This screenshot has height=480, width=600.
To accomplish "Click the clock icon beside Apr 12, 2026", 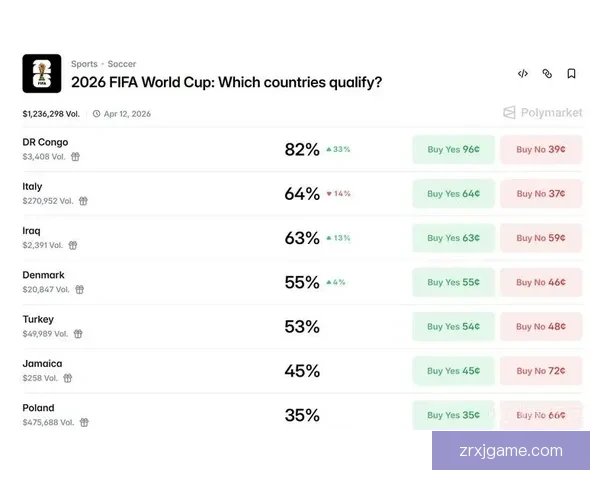I will [x=96, y=114].
